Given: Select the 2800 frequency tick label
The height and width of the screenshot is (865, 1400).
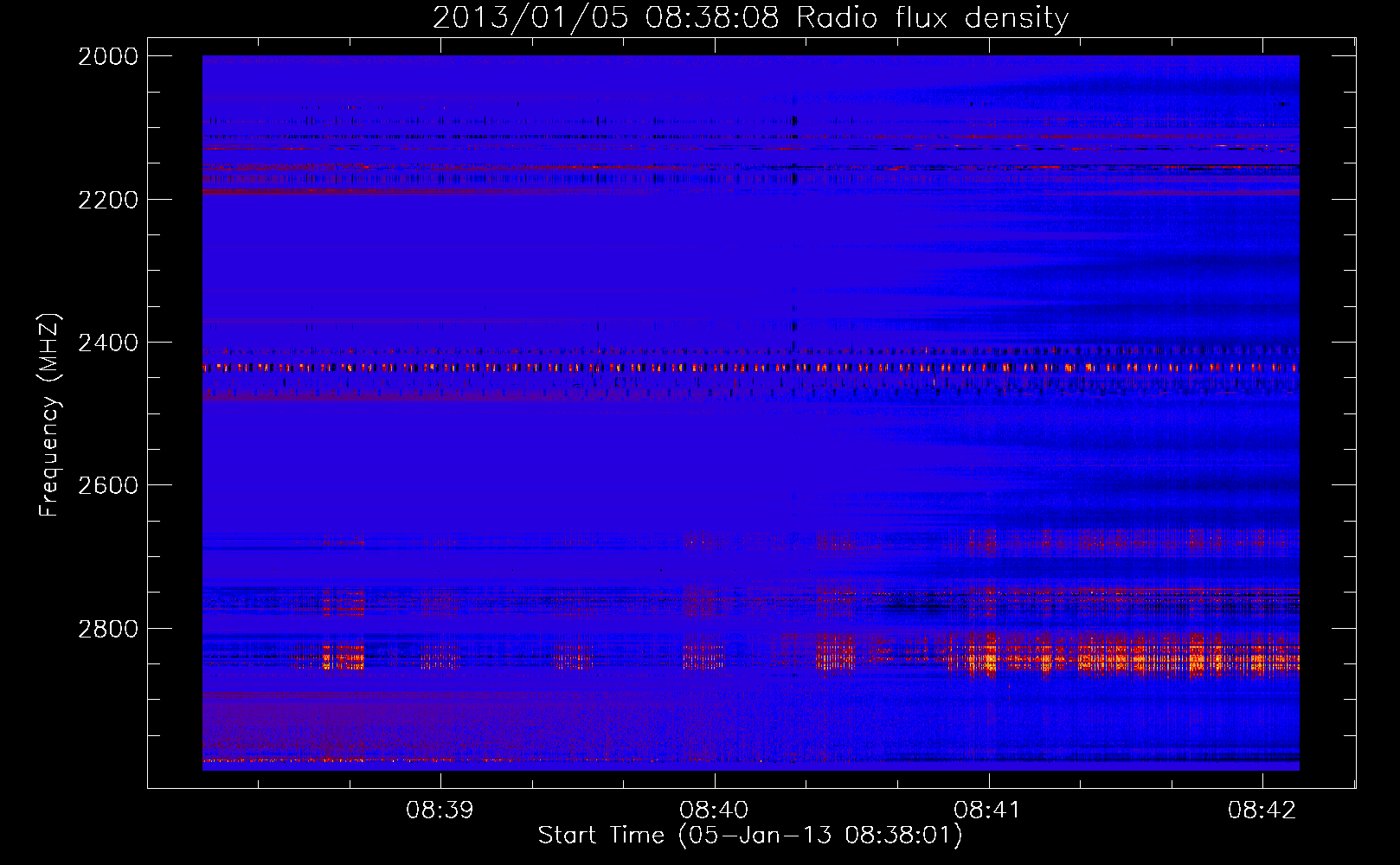Looking at the screenshot, I should click(x=108, y=628).
